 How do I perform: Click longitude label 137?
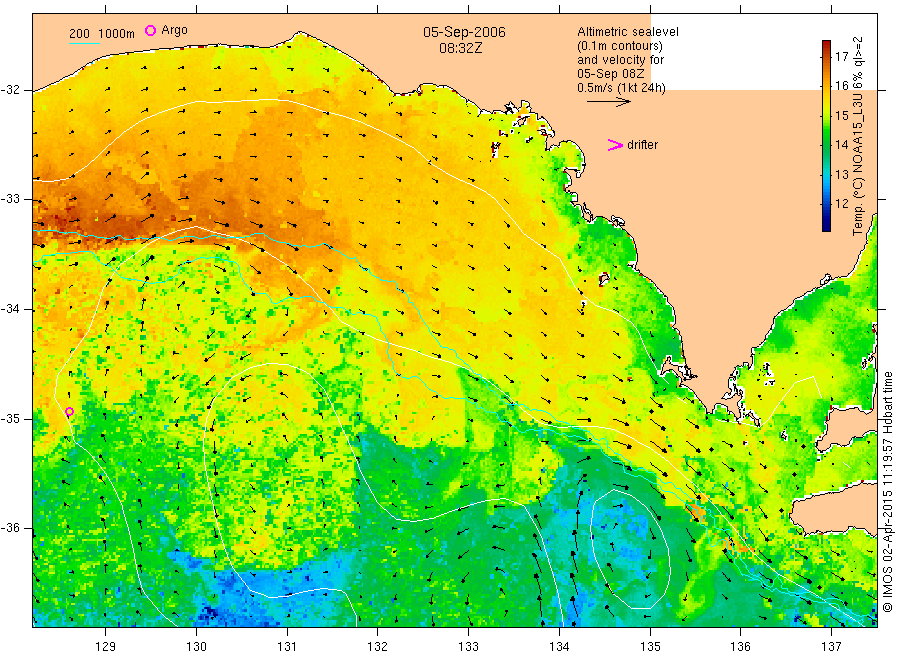coord(831,647)
